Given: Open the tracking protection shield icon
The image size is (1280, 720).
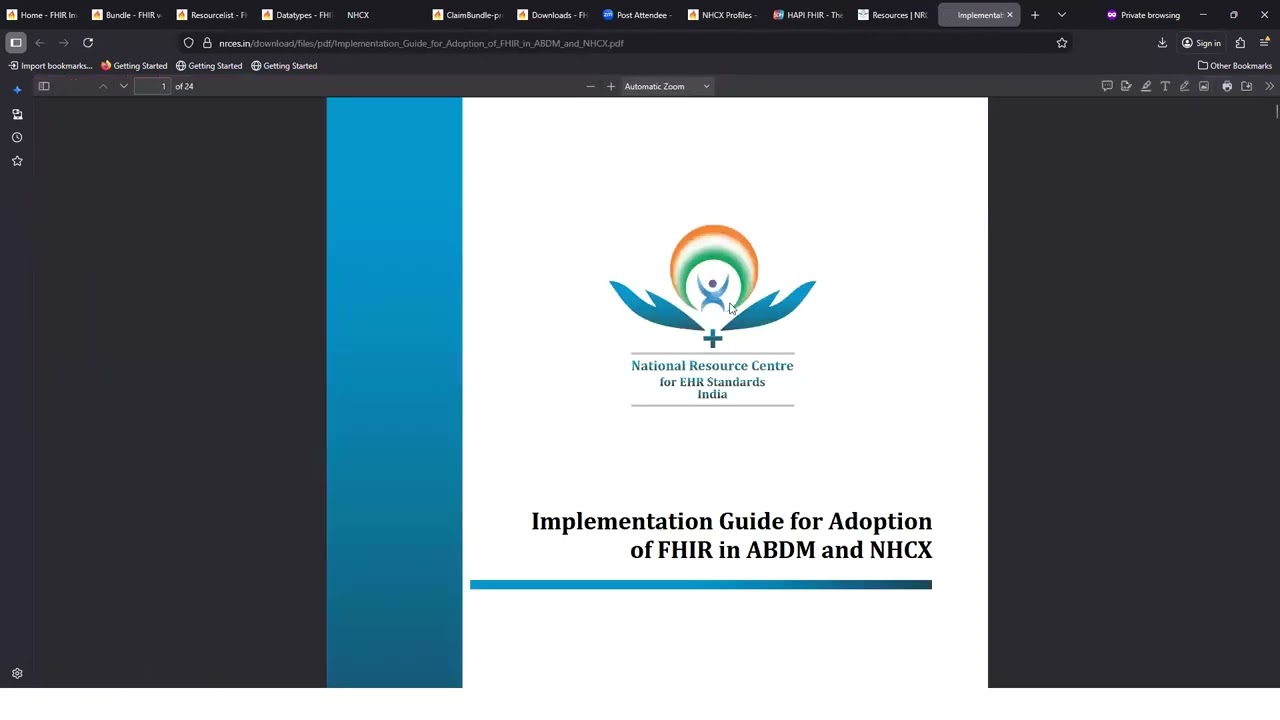Looking at the screenshot, I should (188, 43).
